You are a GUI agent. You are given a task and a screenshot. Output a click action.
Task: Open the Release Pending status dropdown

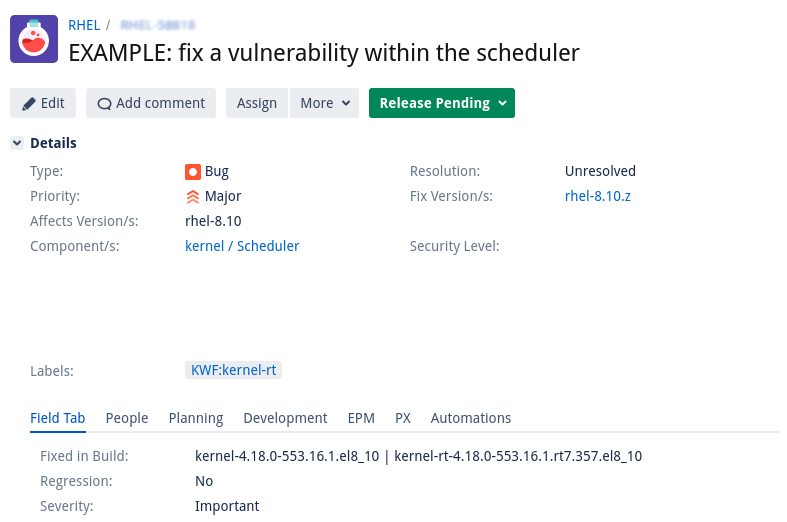point(442,103)
